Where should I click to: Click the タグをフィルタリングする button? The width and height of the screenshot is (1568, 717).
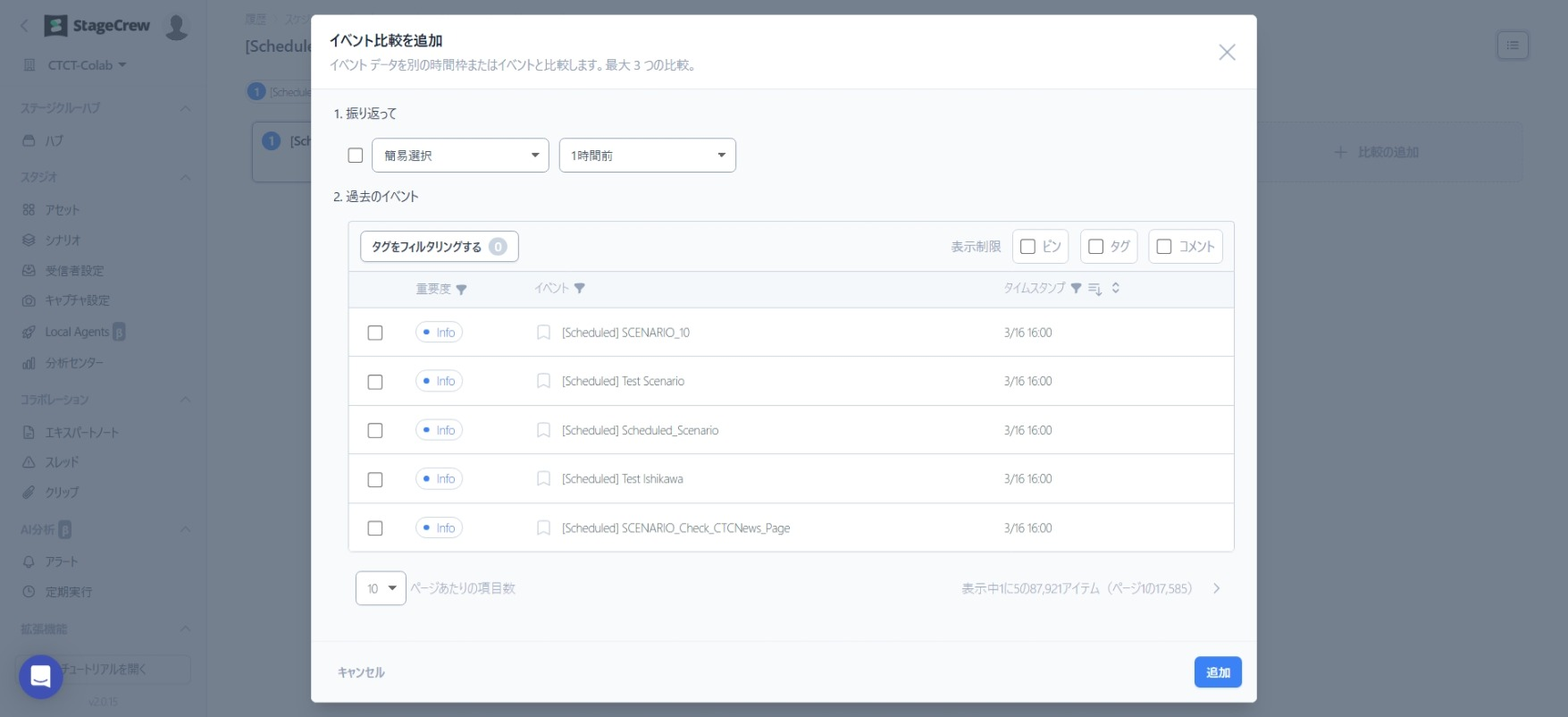(439, 247)
